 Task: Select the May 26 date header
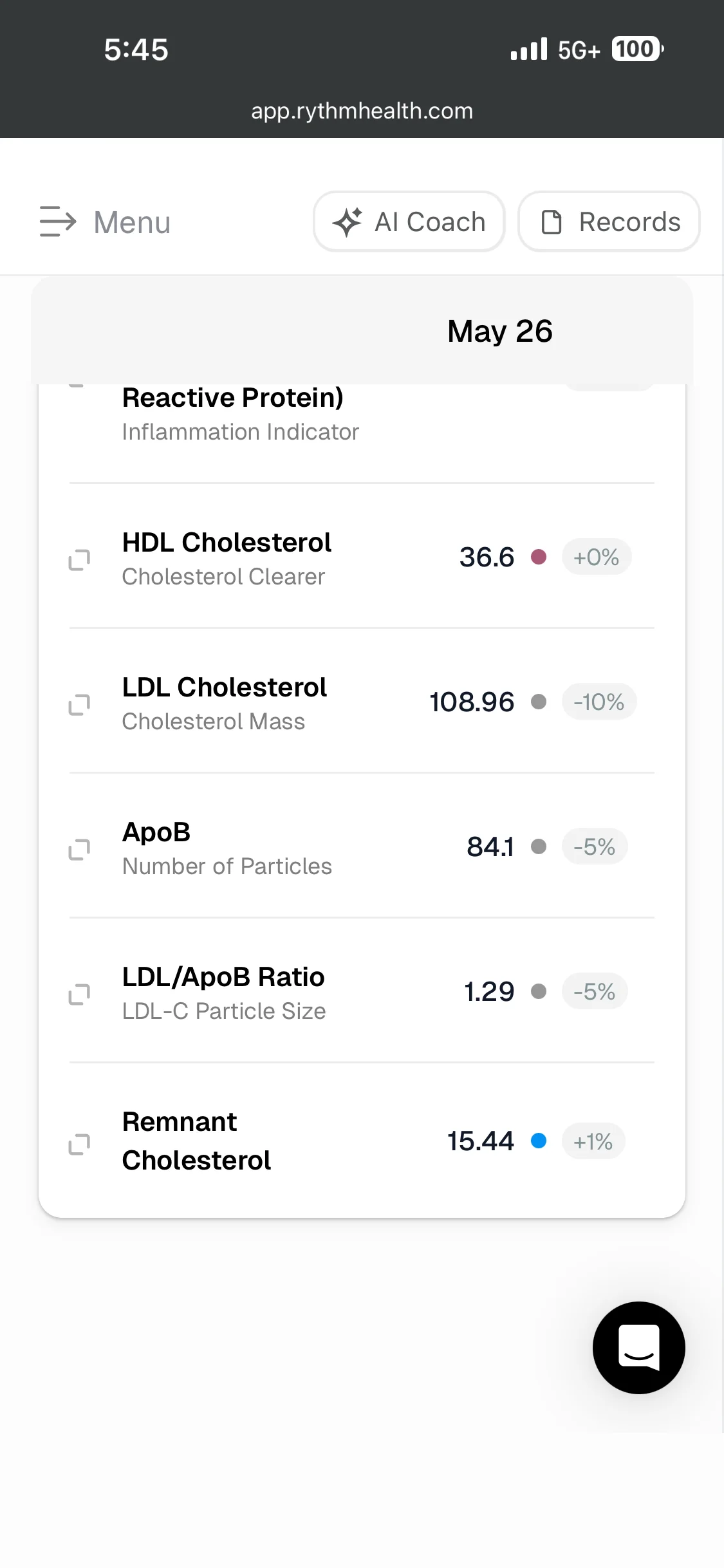[x=500, y=331]
